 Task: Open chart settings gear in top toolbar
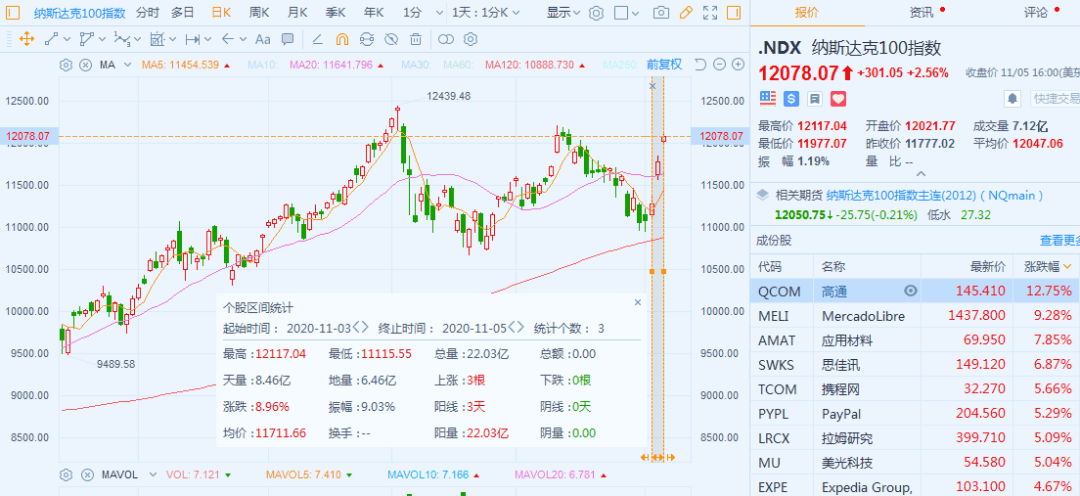[x=596, y=12]
